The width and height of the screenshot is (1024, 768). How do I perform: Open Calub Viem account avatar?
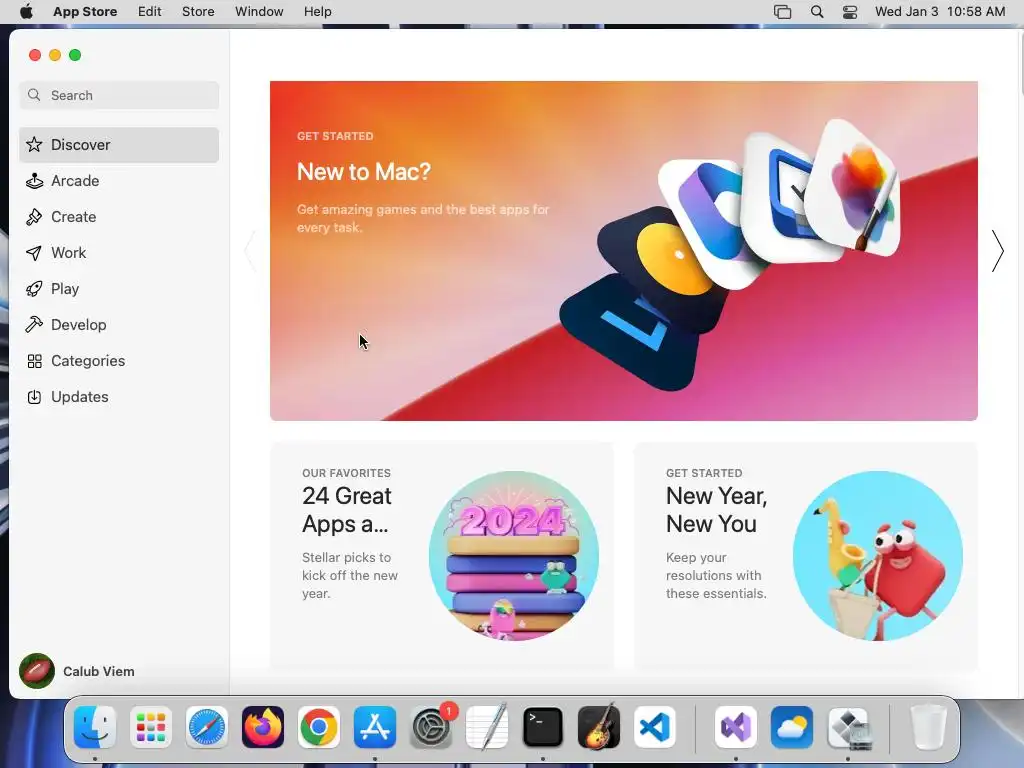point(37,671)
